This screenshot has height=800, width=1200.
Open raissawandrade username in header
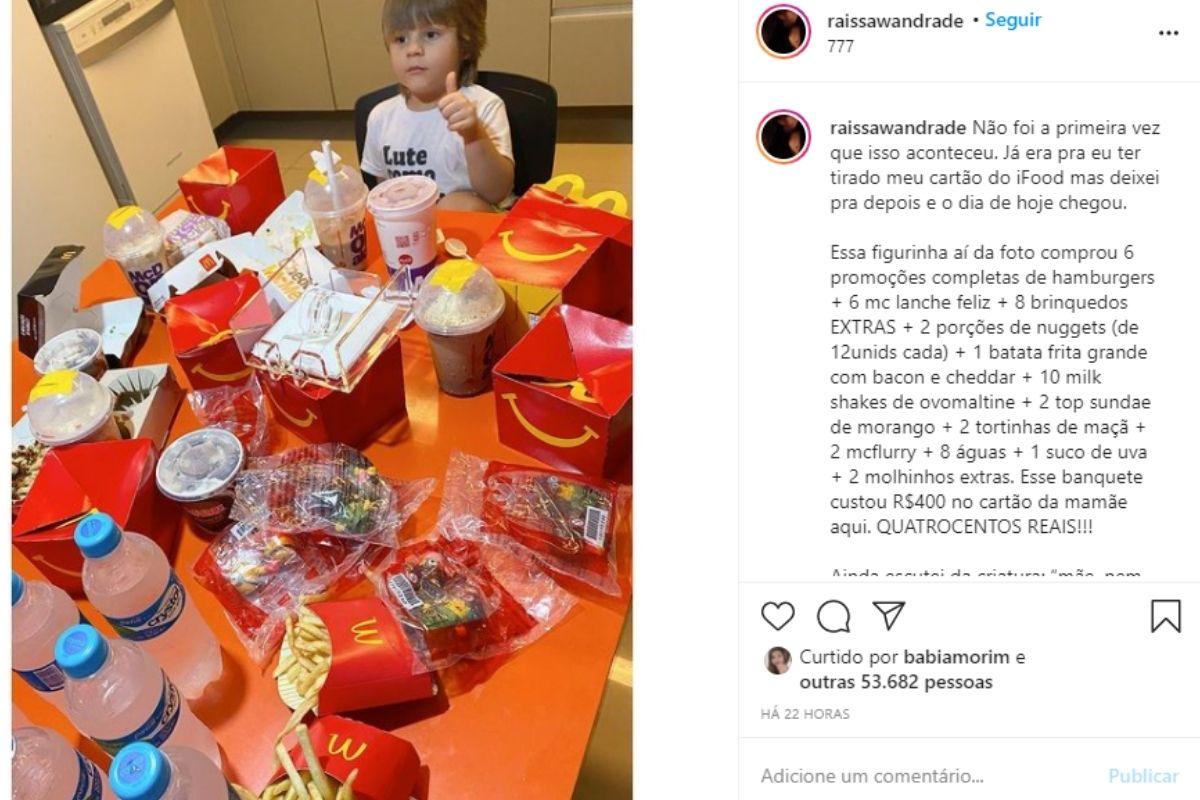coord(896,20)
